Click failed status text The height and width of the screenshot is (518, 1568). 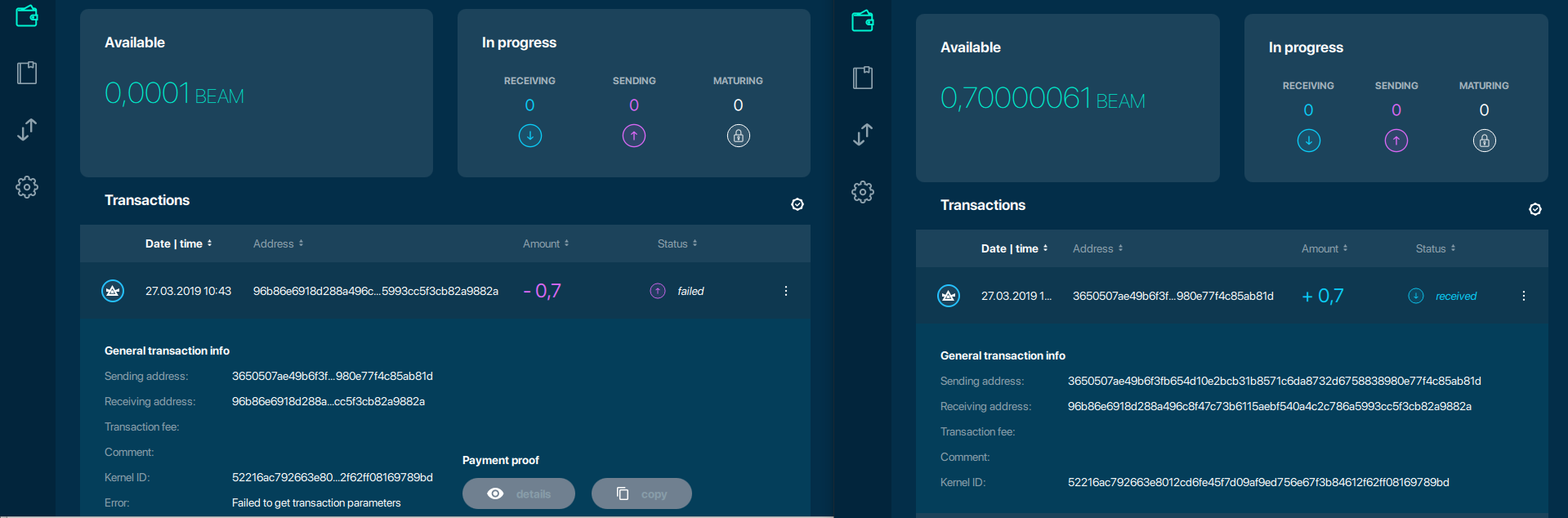click(690, 291)
